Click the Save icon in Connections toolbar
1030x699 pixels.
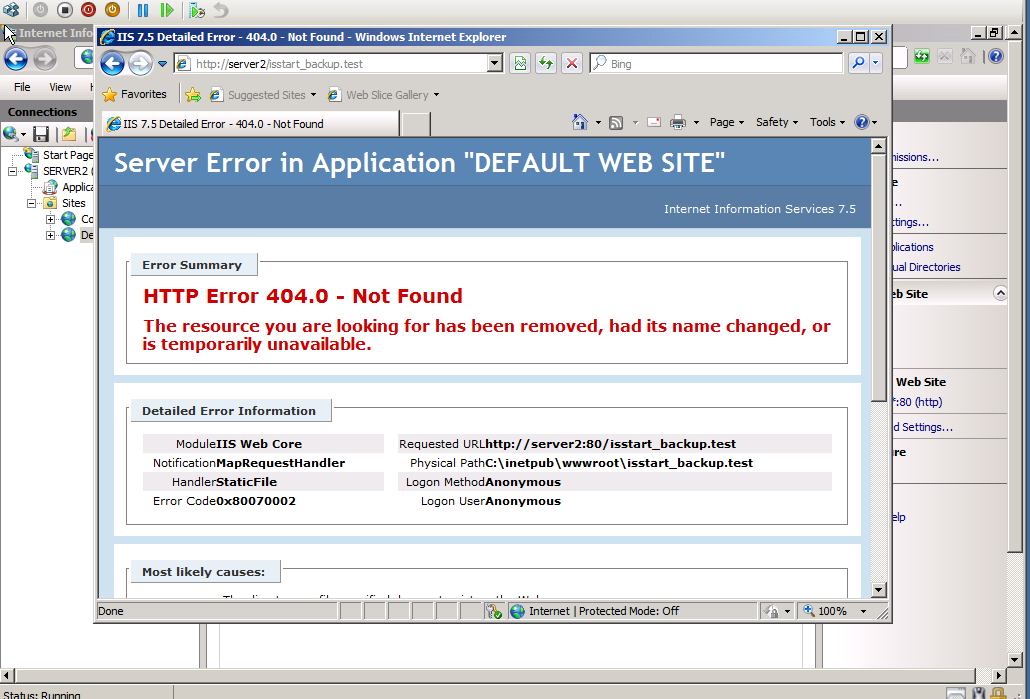(x=41, y=134)
